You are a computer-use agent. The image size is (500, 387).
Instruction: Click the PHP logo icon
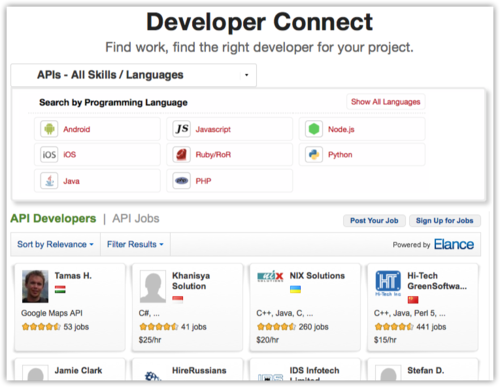click(182, 181)
